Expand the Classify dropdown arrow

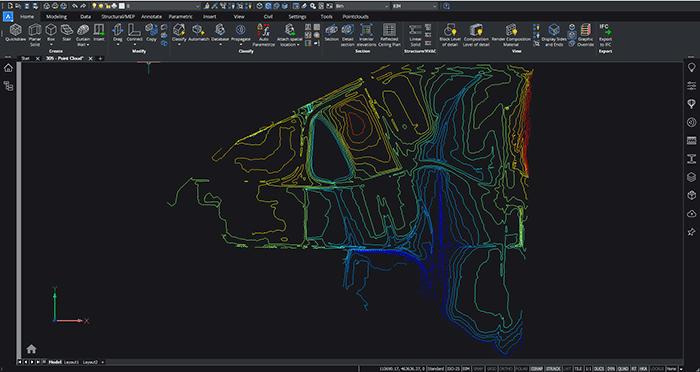[x=179, y=45]
